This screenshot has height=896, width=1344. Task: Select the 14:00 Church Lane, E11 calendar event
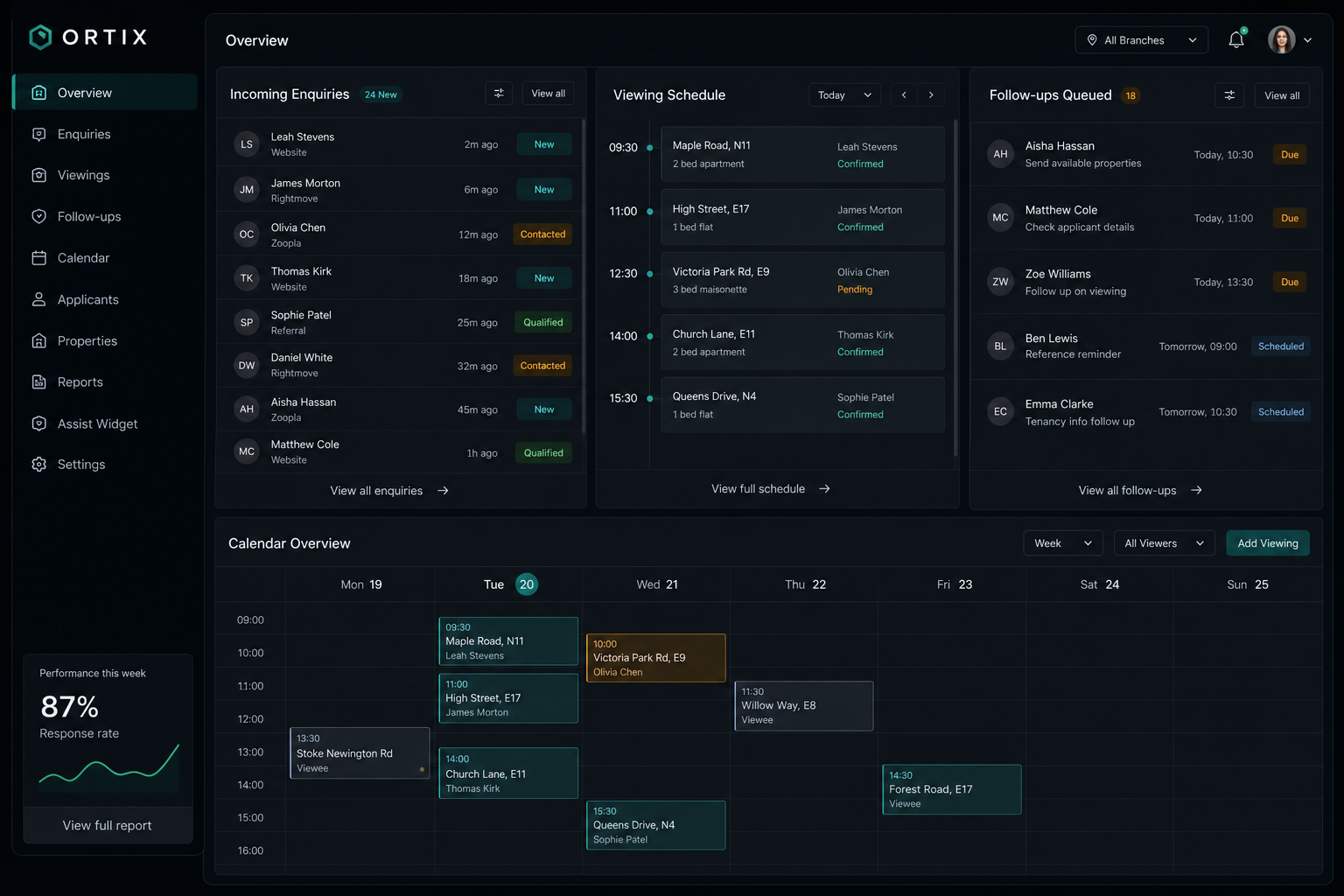click(x=508, y=773)
